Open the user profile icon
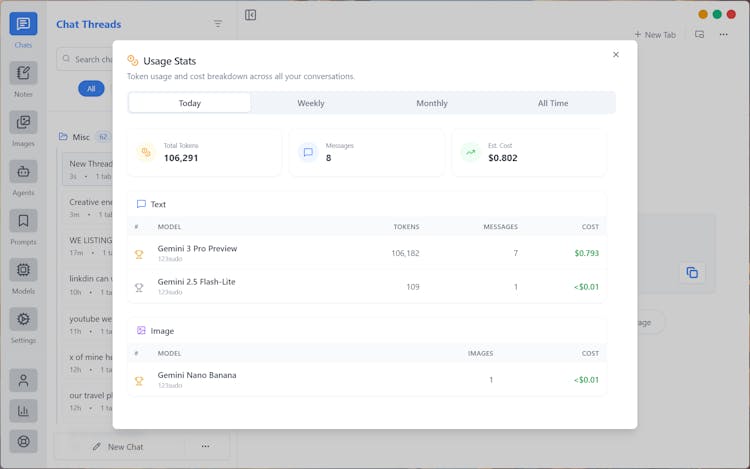Viewport: 750px width, 469px height. (23, 380)
